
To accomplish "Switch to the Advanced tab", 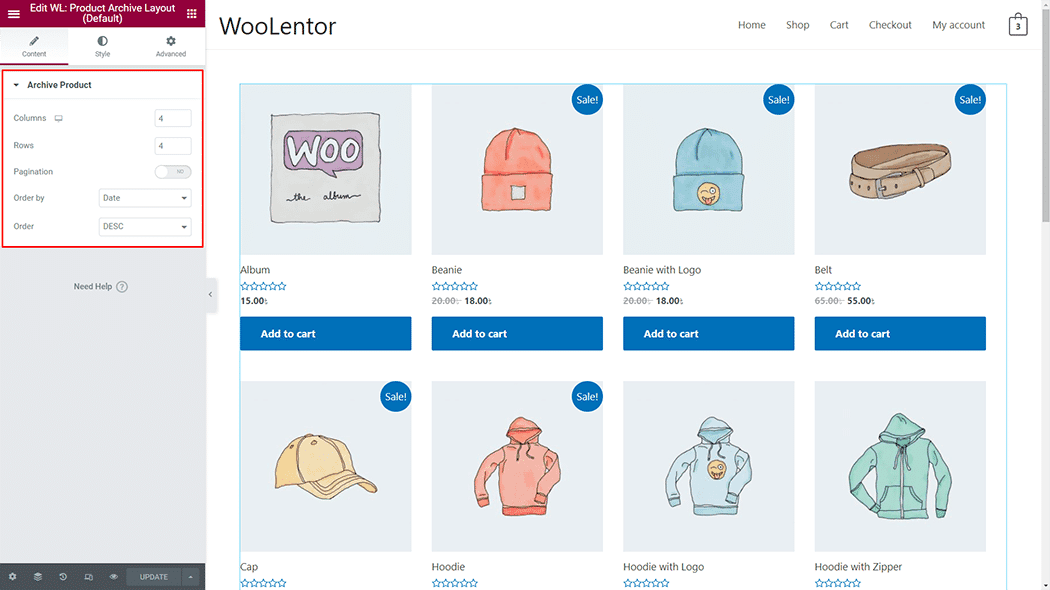I will 171,46.
